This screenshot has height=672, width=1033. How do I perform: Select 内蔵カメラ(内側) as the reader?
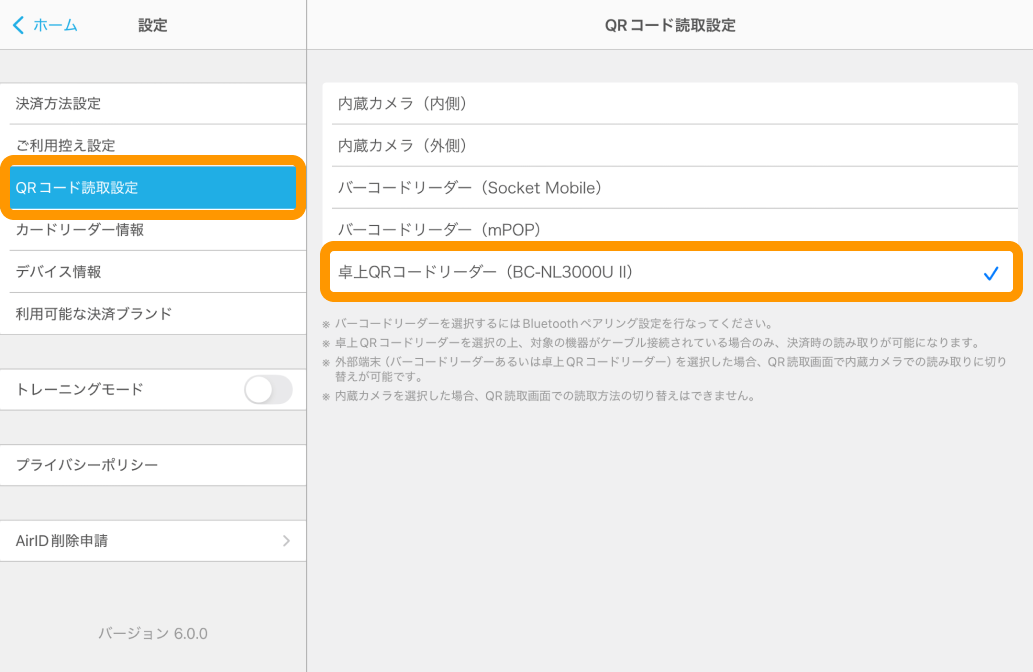tap(403, 104)
